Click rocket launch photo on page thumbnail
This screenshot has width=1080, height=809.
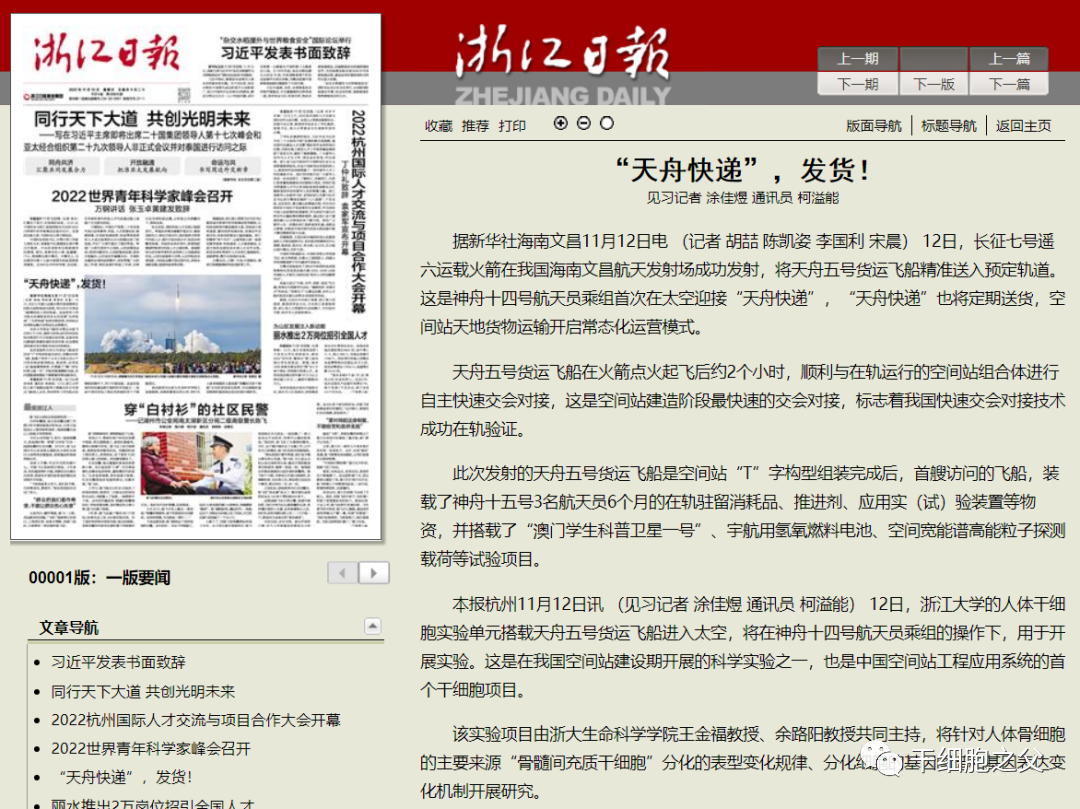[173, 324]
